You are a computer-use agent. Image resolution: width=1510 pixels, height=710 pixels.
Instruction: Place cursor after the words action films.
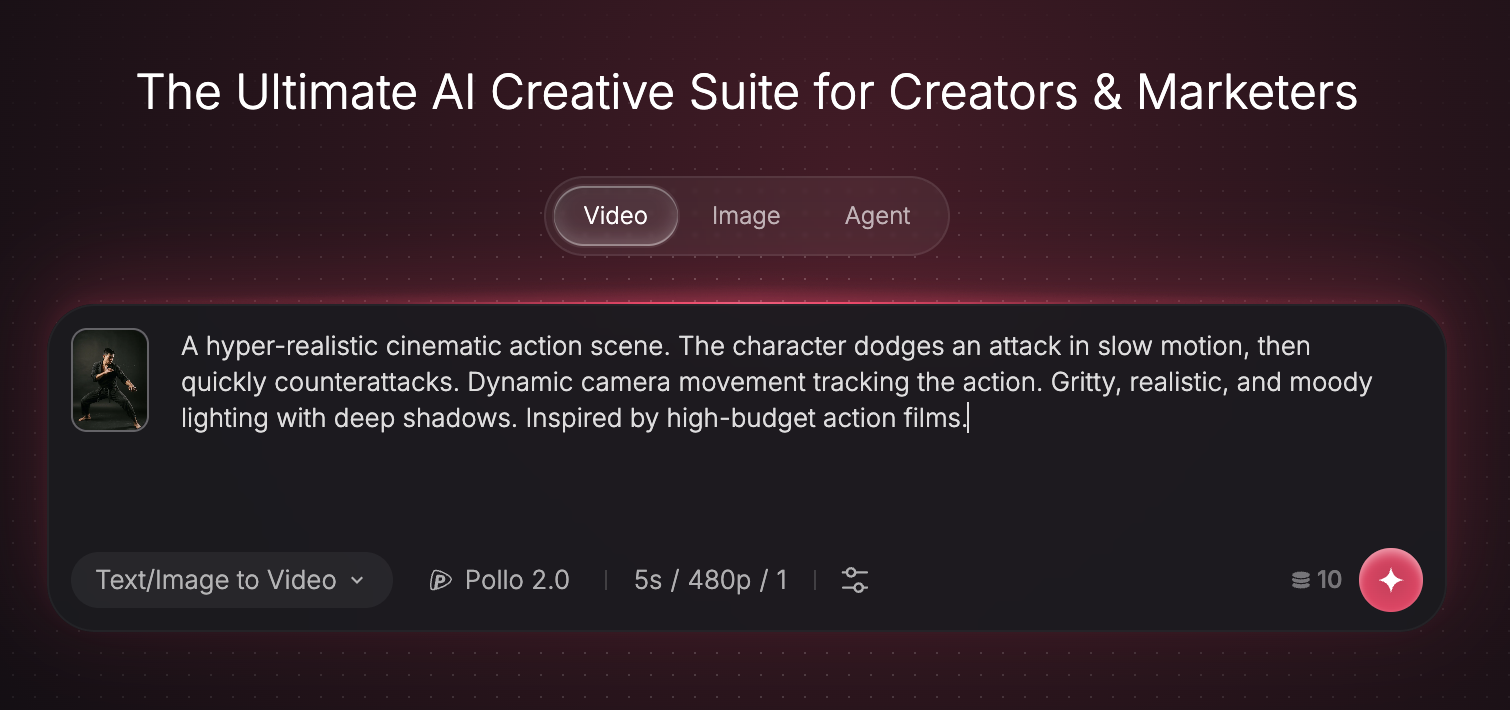pyautogui.click(x=968, y=418)
